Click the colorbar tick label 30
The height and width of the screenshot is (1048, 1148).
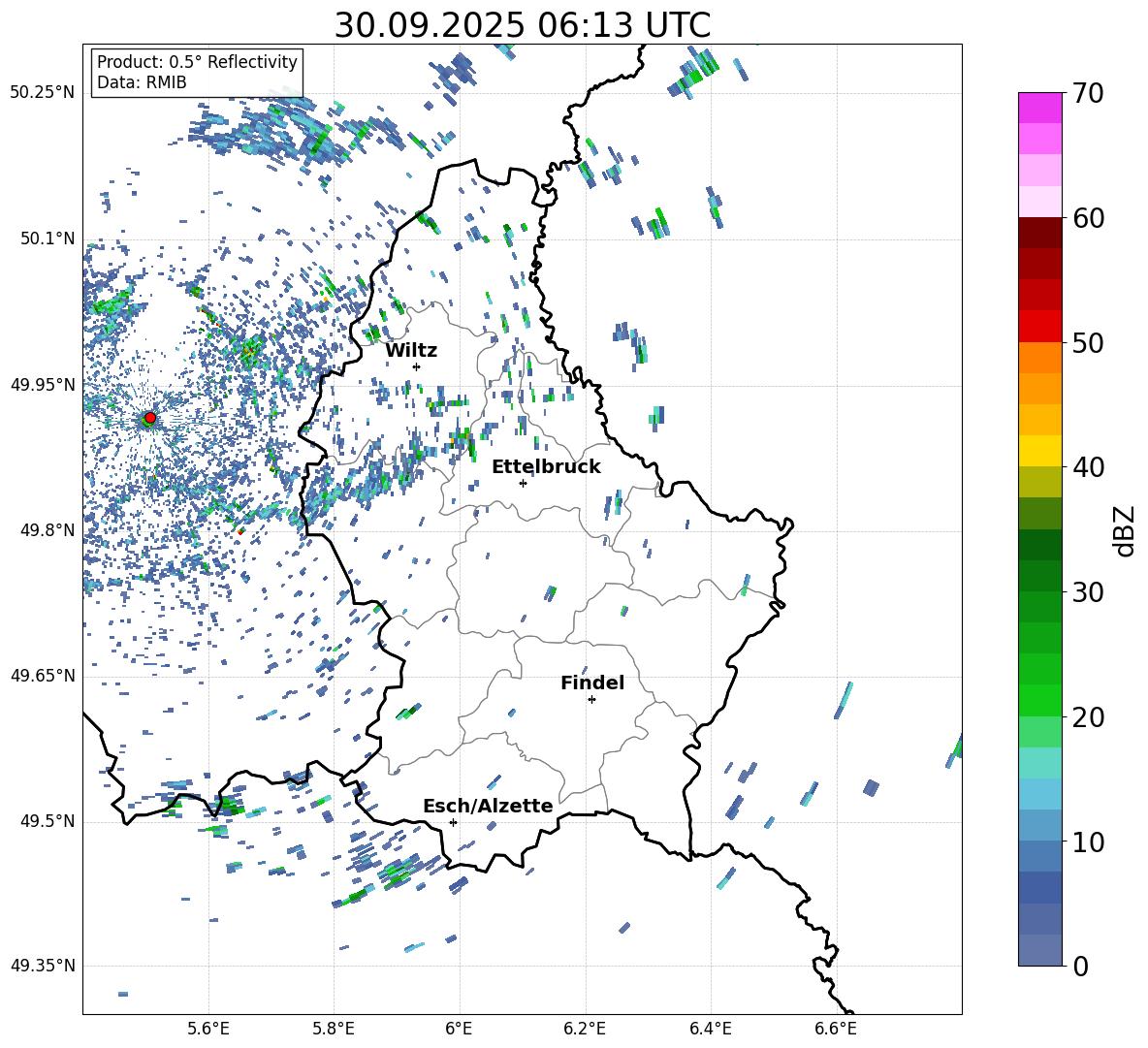(1088, 591)
